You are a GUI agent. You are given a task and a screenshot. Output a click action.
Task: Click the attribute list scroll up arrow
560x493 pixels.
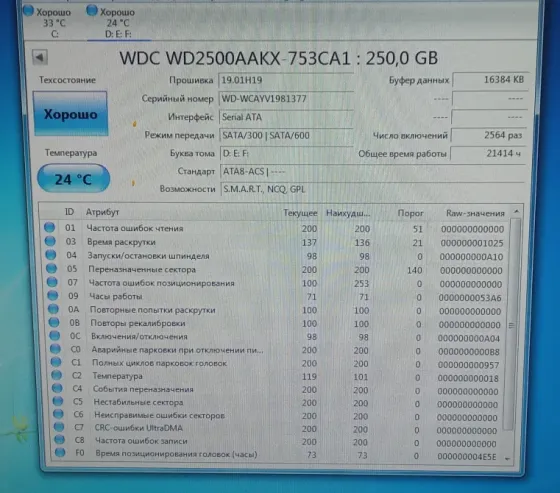click(516, 211)
